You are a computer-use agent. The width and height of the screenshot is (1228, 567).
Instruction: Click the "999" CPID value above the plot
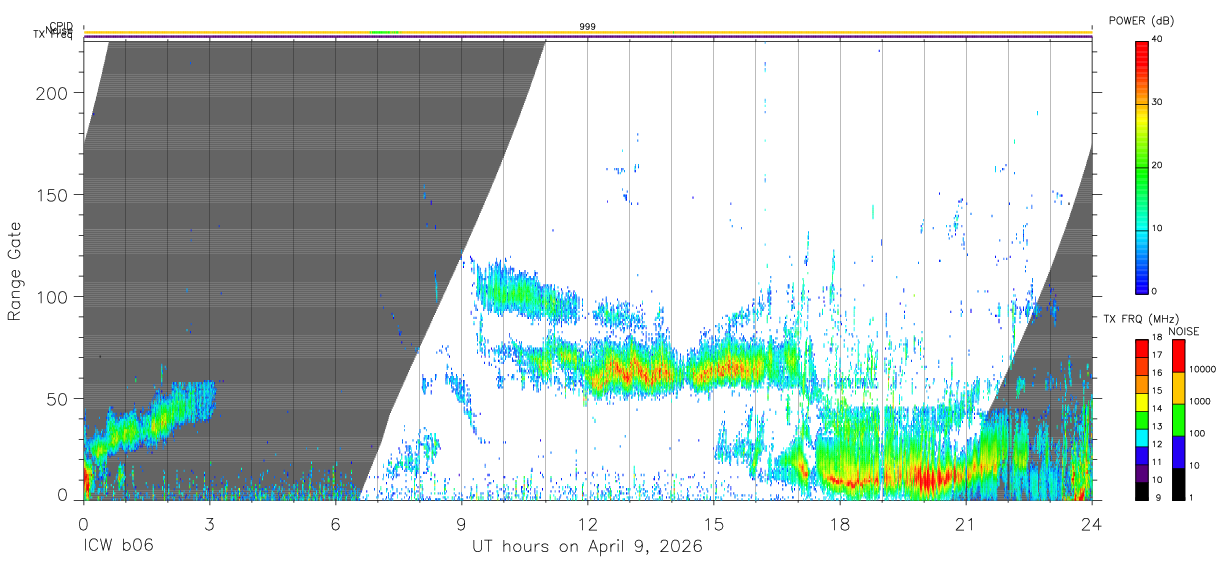[587, 27]
